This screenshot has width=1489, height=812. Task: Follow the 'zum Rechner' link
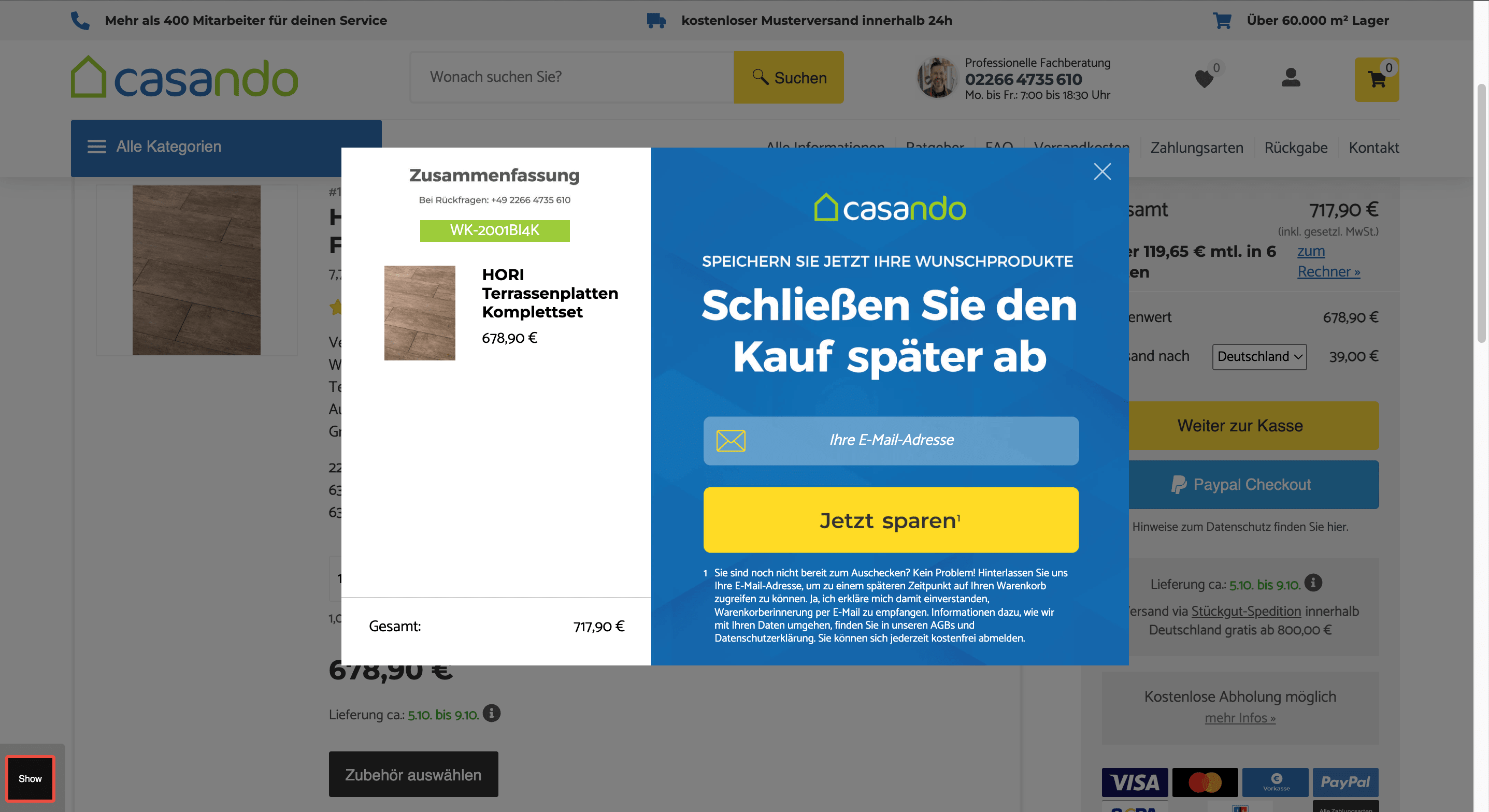(1328, 261)
